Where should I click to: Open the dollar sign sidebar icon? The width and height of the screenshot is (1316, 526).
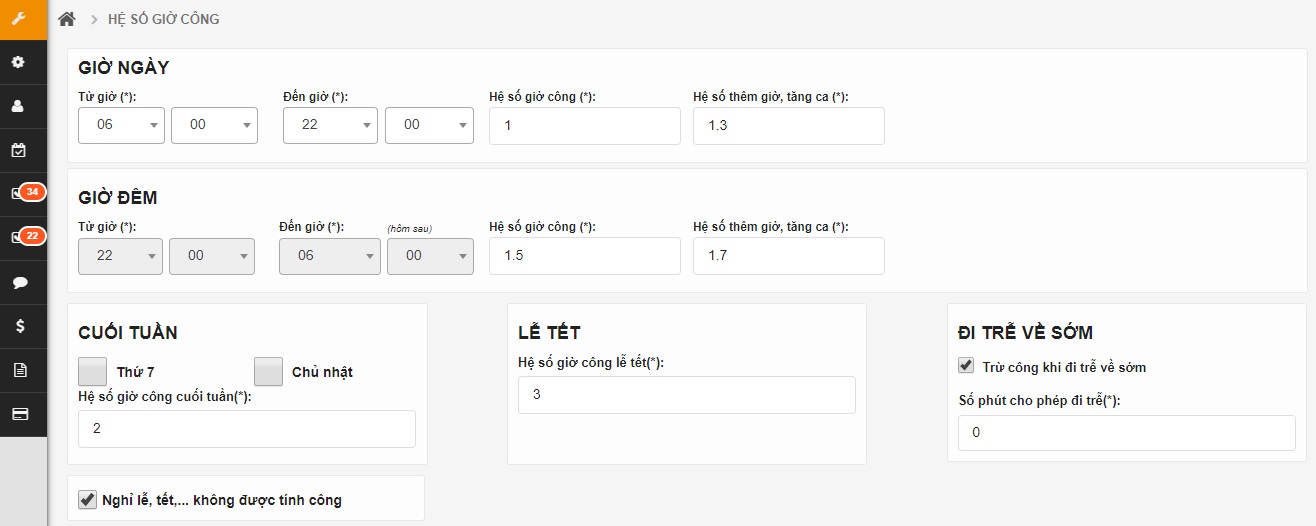18,326
